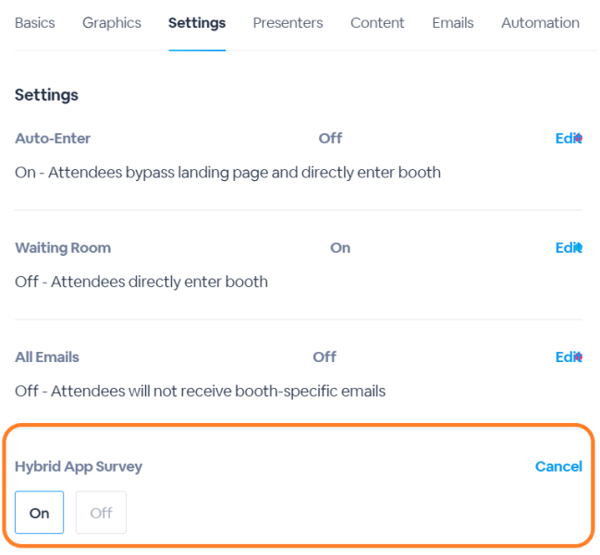
Task: Turn Hybrid App Survey On
Action: coord(39,513)
